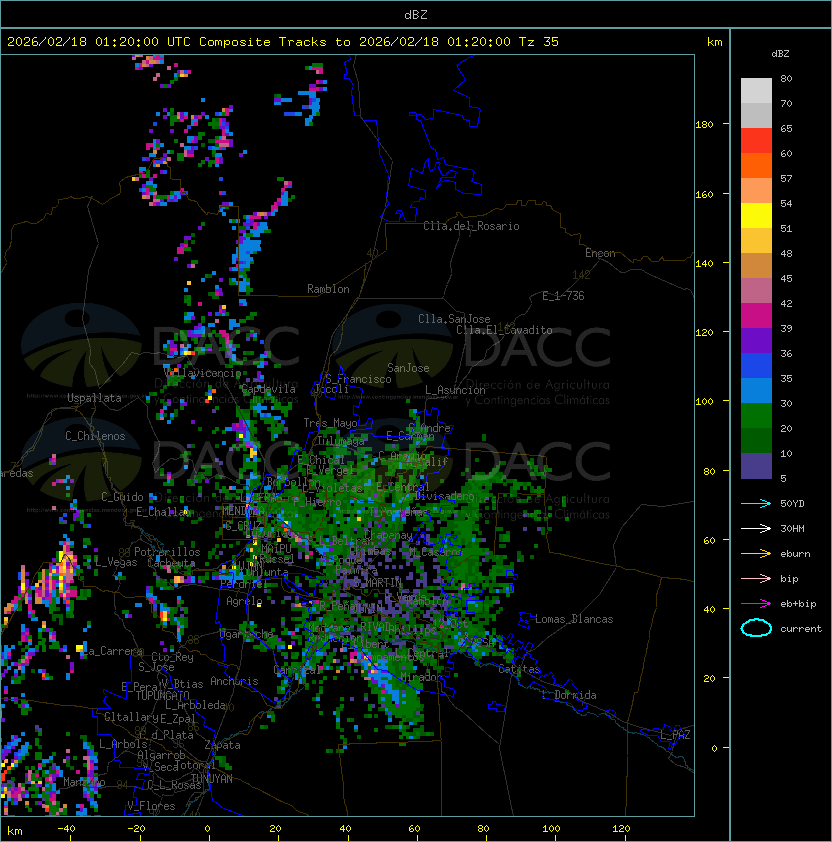Click the L_Asuncion place label
The width and height of the screenshot is (832, 842).
click(x=455, y=390)
